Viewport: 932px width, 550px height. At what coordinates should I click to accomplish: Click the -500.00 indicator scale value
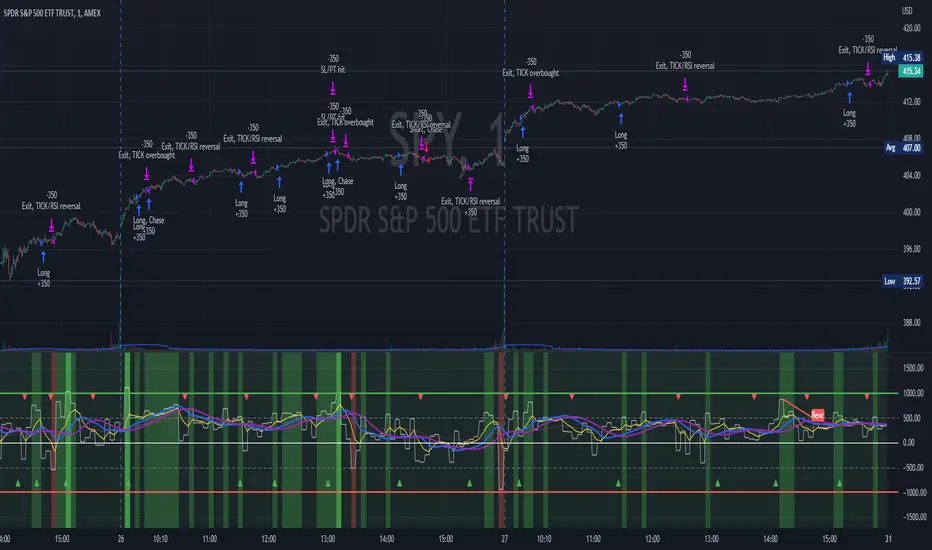913,467
